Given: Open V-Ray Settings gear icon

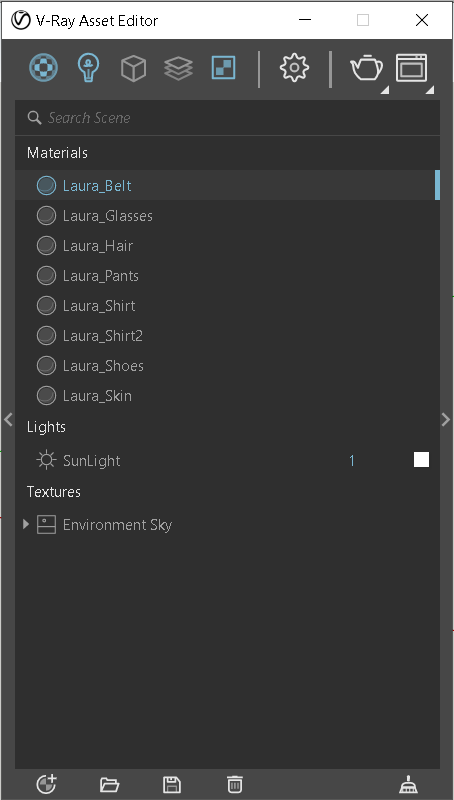Looking at the screenshot, I should coord(294,67).
